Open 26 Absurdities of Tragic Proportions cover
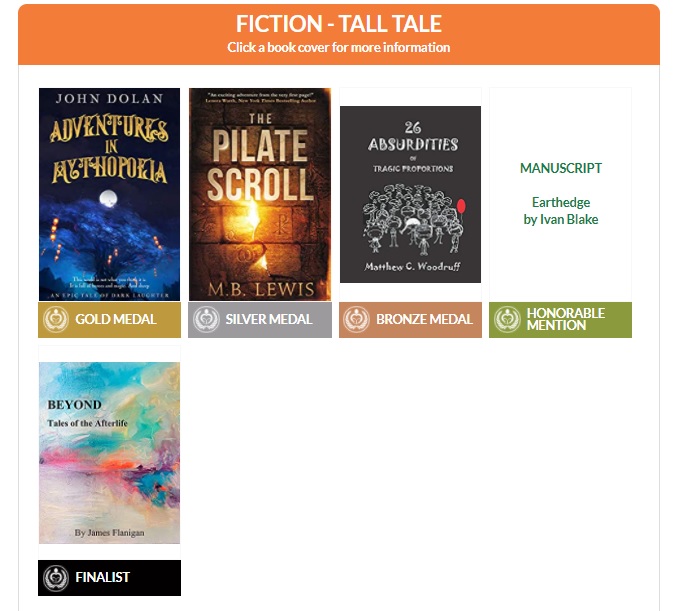 [410, 194]
